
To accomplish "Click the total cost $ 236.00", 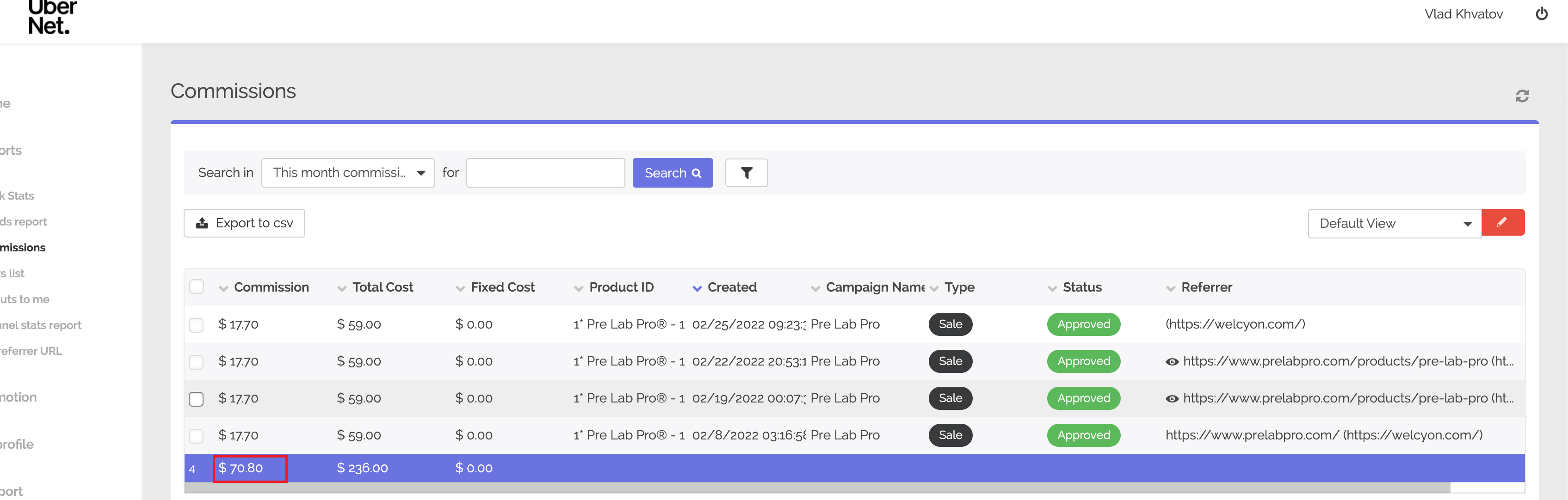I will click(x=362, y=468).
